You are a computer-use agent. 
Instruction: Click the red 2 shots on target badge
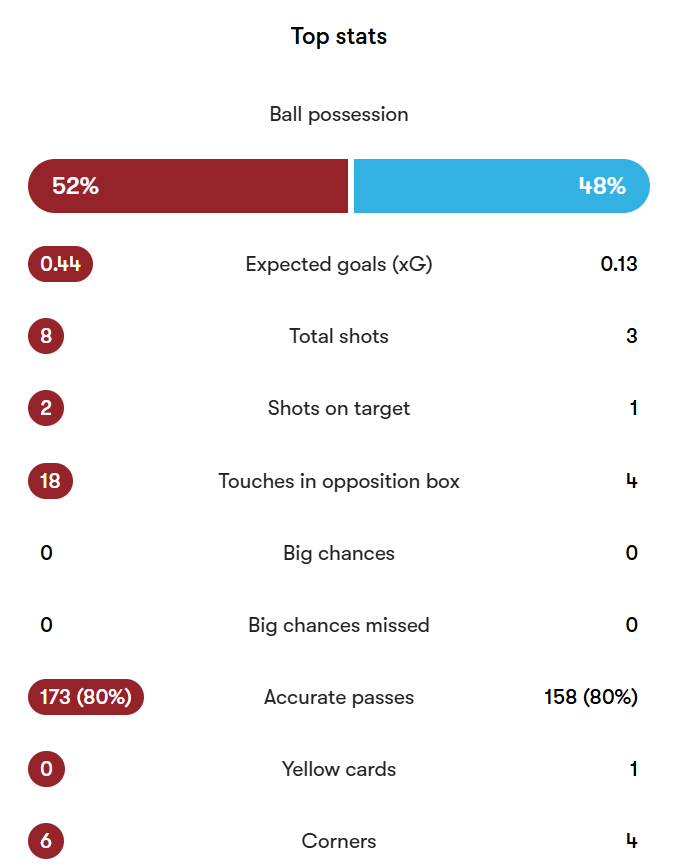(46, 408)
